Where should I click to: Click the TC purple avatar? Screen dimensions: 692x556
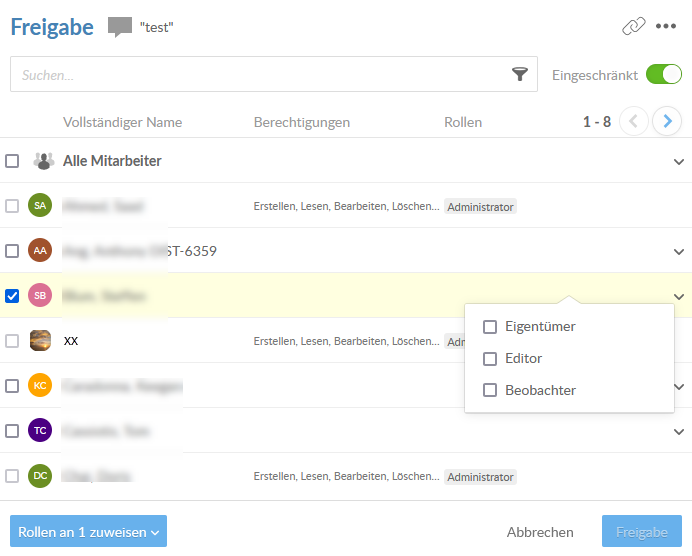(40, 431)
